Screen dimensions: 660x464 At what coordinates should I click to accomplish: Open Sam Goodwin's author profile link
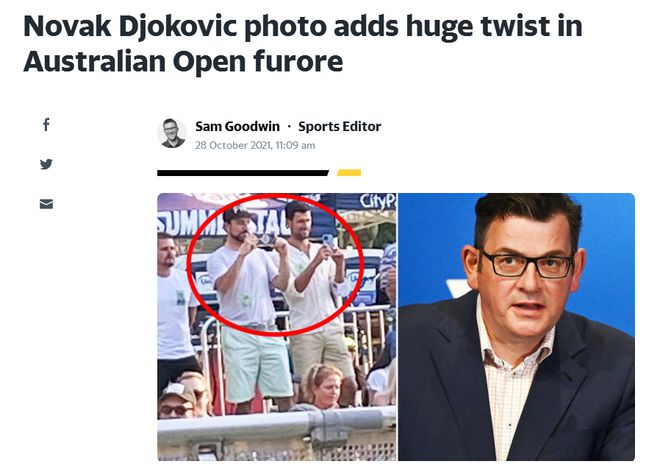tap(237, 126)
